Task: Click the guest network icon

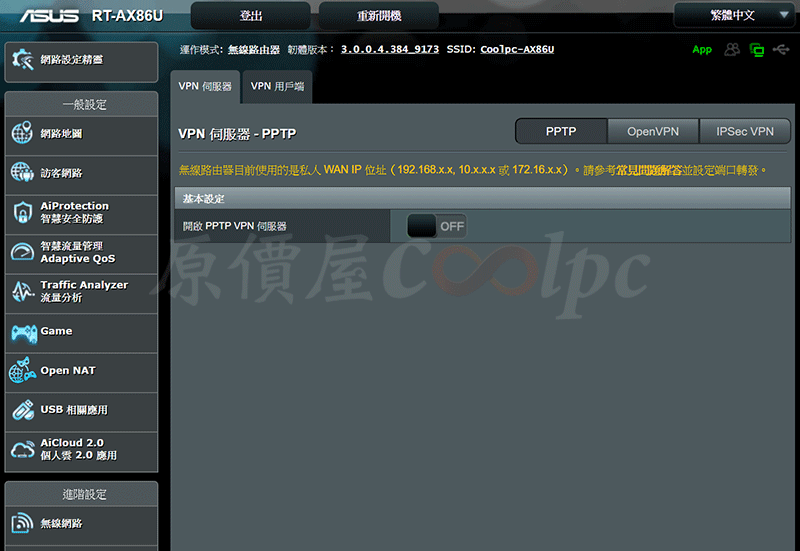Action: 22,172
